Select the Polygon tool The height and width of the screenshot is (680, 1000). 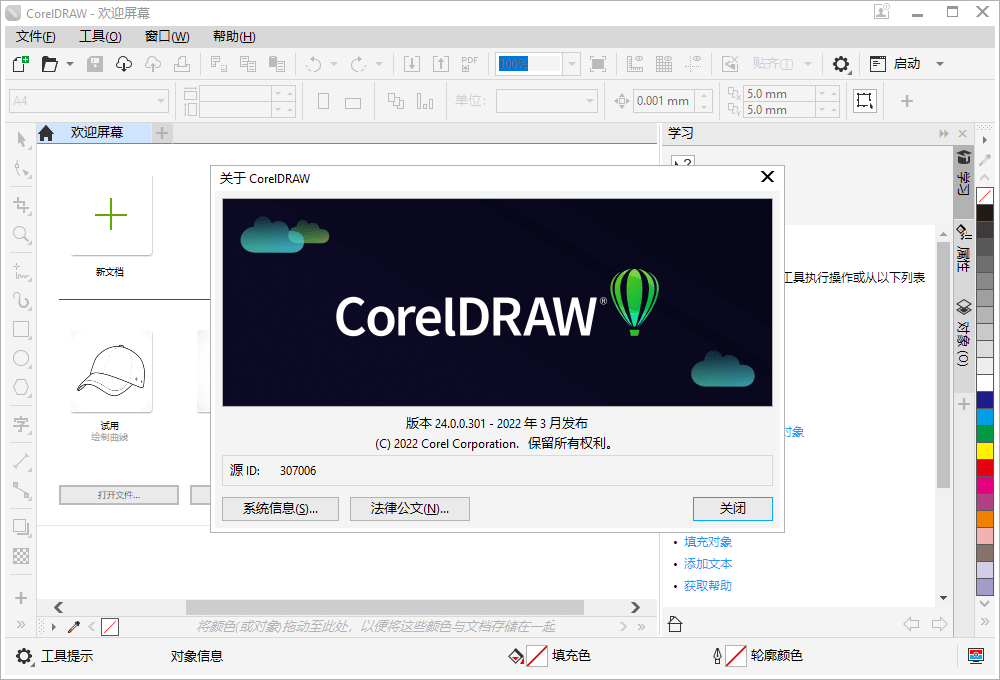click(20, 388)
